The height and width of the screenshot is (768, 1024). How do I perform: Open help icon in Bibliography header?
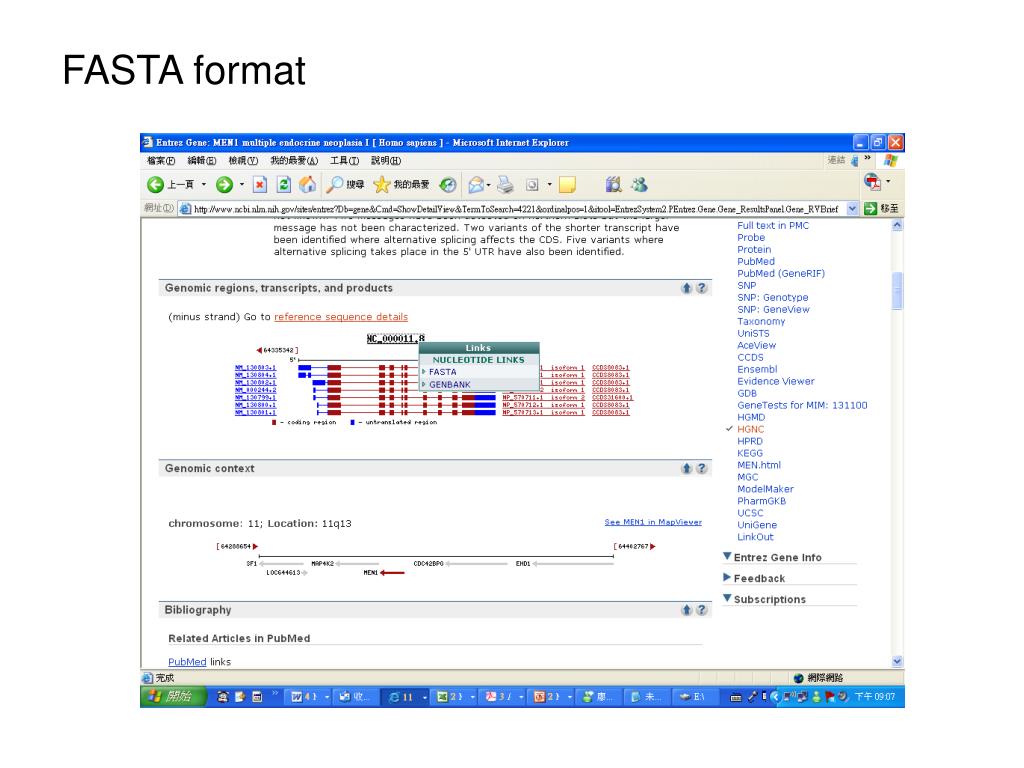701,610
